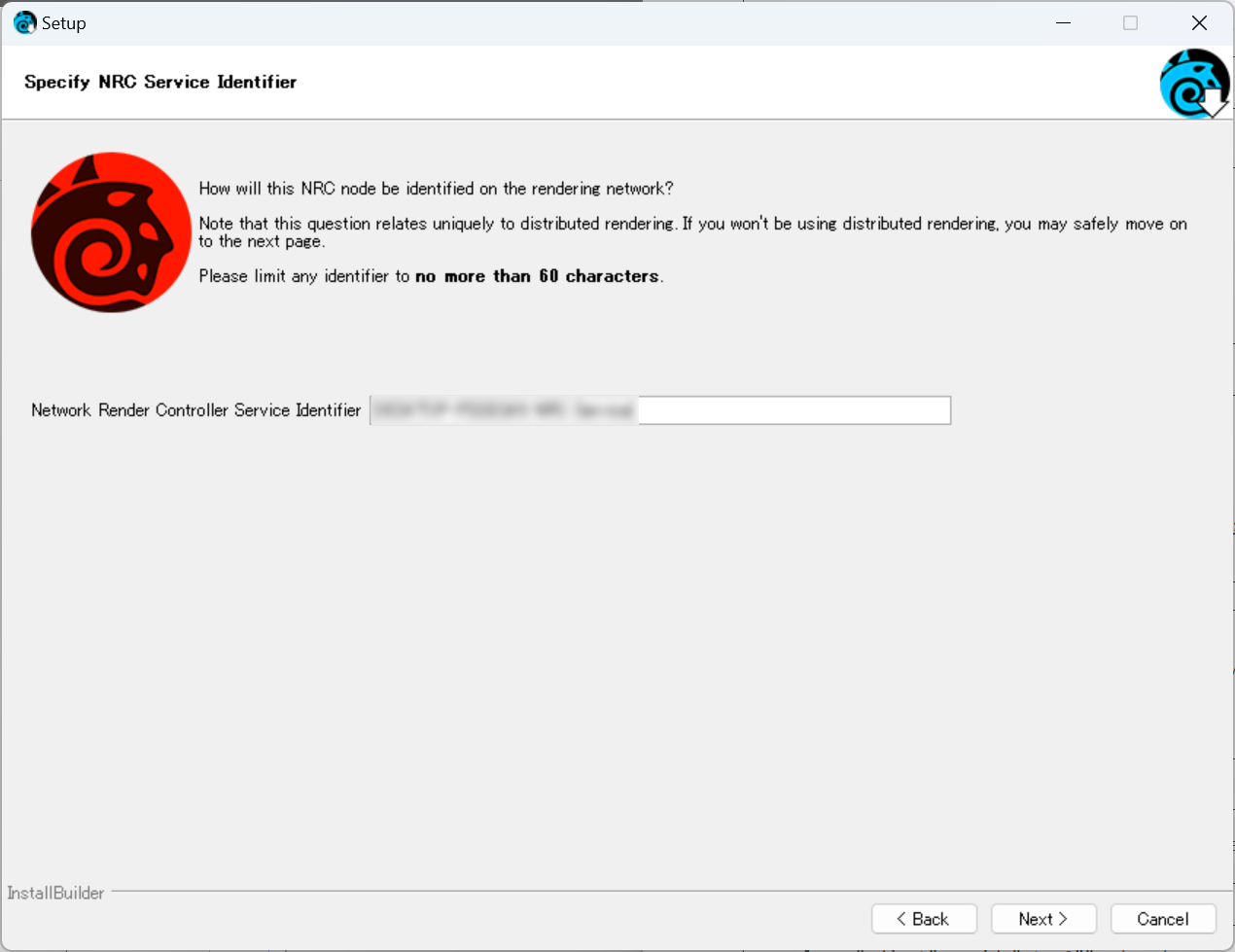The width and height of the screenshot is (1235, 952).
Task: Click the blank area below the identifier field
Action: coord(617,632)
